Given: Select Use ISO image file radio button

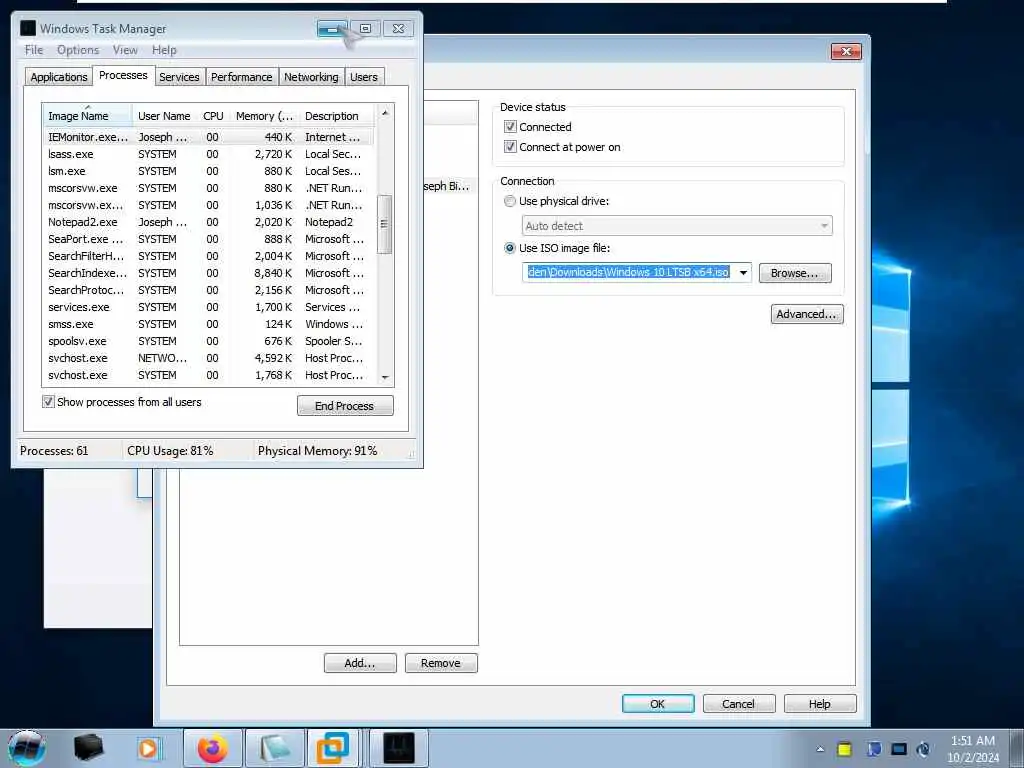Looking at the screenshot, I should [509, 248].
